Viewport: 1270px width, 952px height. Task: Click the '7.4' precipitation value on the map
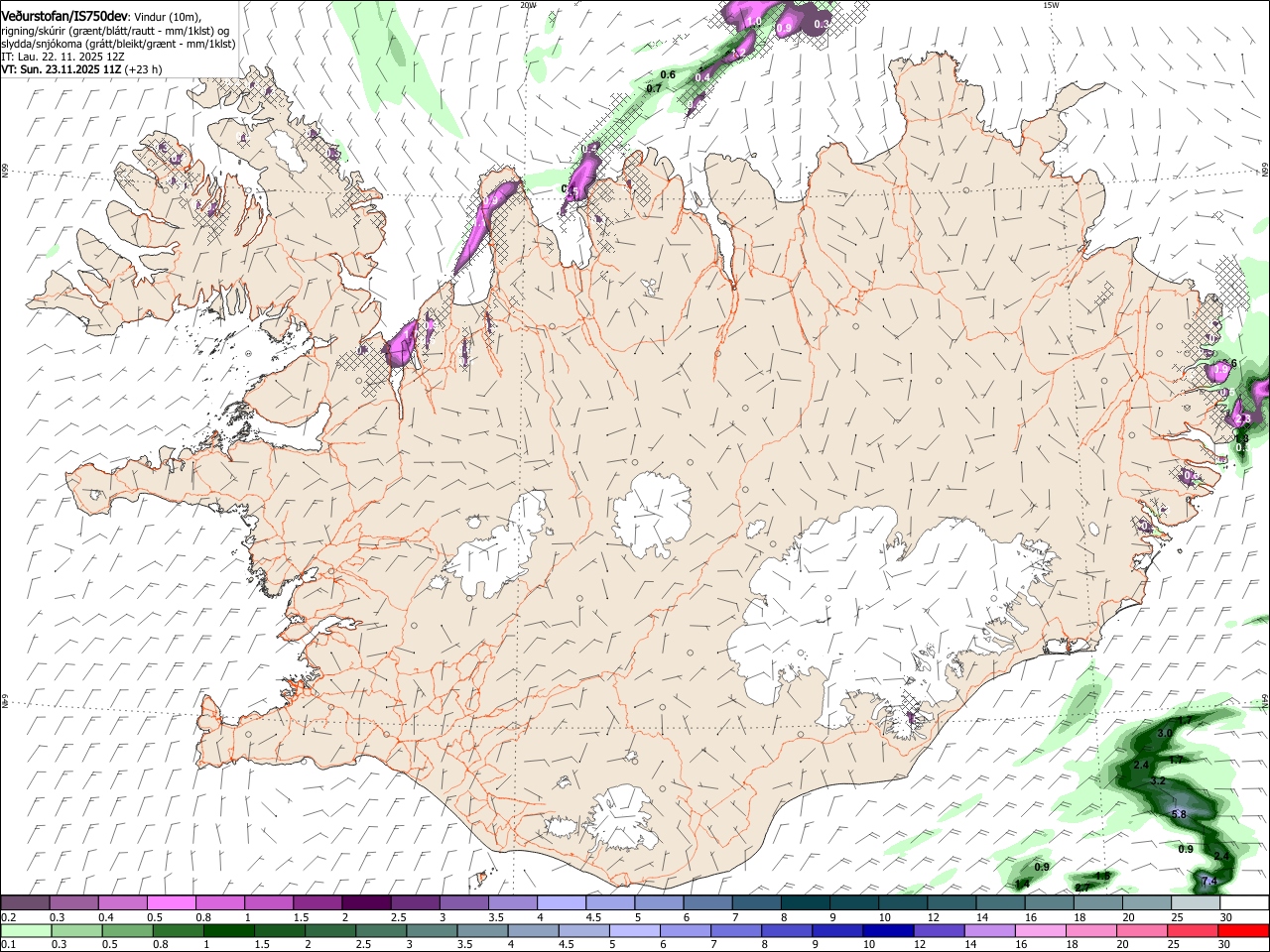(1208, 881)
